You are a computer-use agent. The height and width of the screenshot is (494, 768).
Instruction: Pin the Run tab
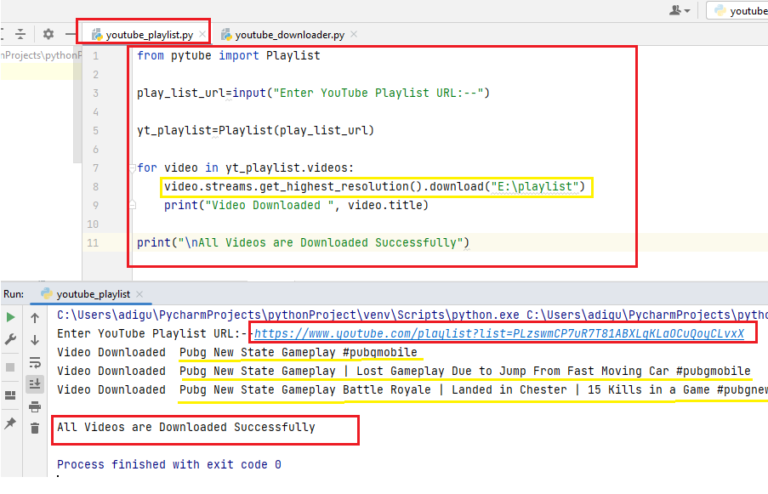pyautogui.click(x=10, y=423)
